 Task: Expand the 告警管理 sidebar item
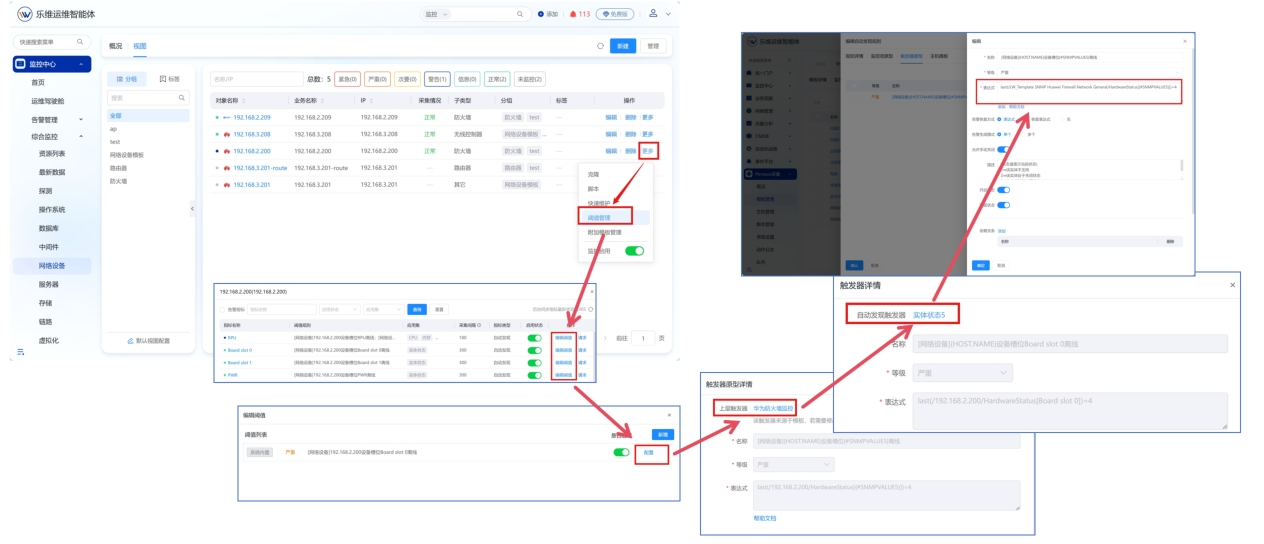pyautogui.click(x=81, y=120)
